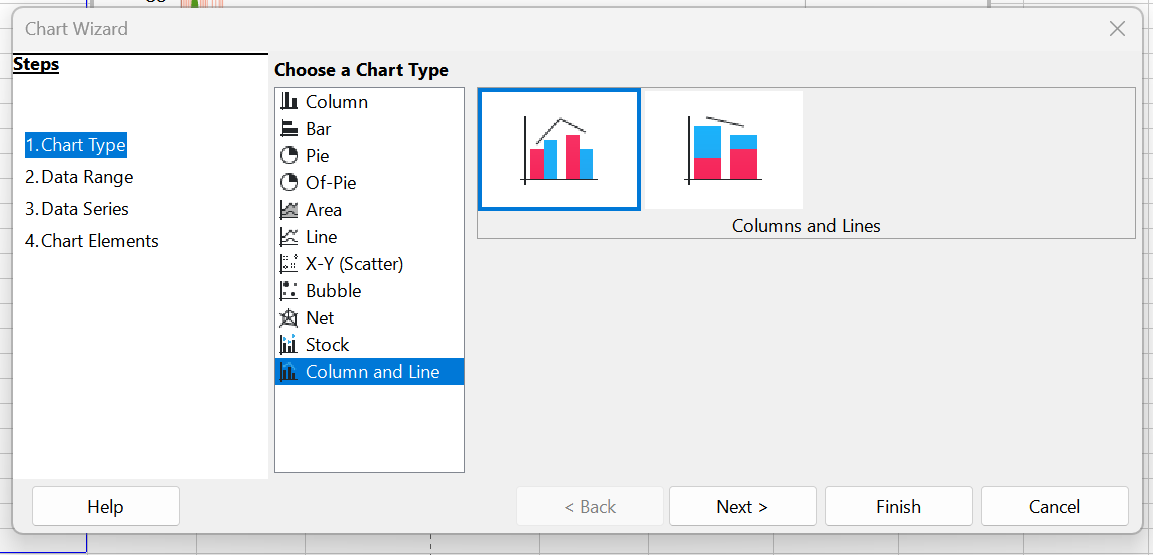Image resolution: width=1153 pixels, height=555 pixels.
Task: Pick the X-Y (Scatter) chart icon
Action: tap(289, 264)
